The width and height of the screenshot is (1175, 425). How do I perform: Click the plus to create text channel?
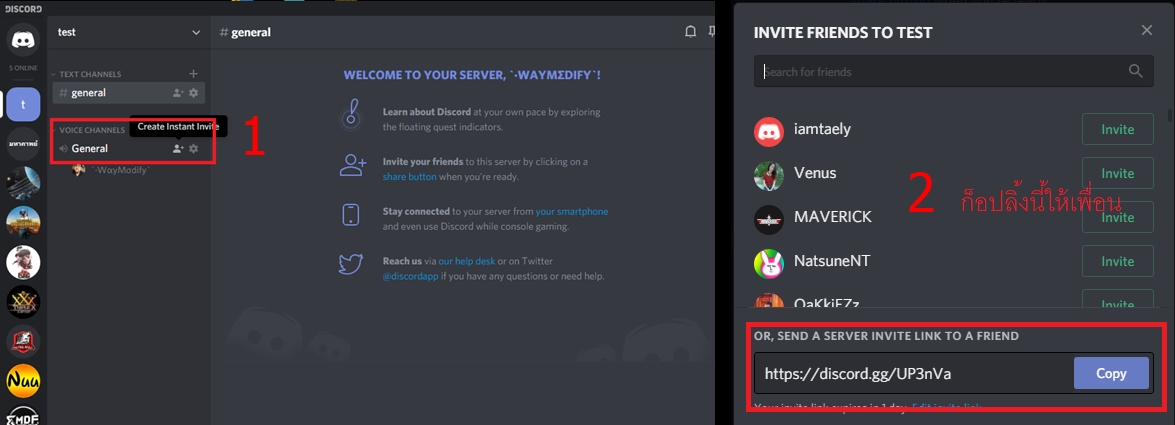(193, 73)
